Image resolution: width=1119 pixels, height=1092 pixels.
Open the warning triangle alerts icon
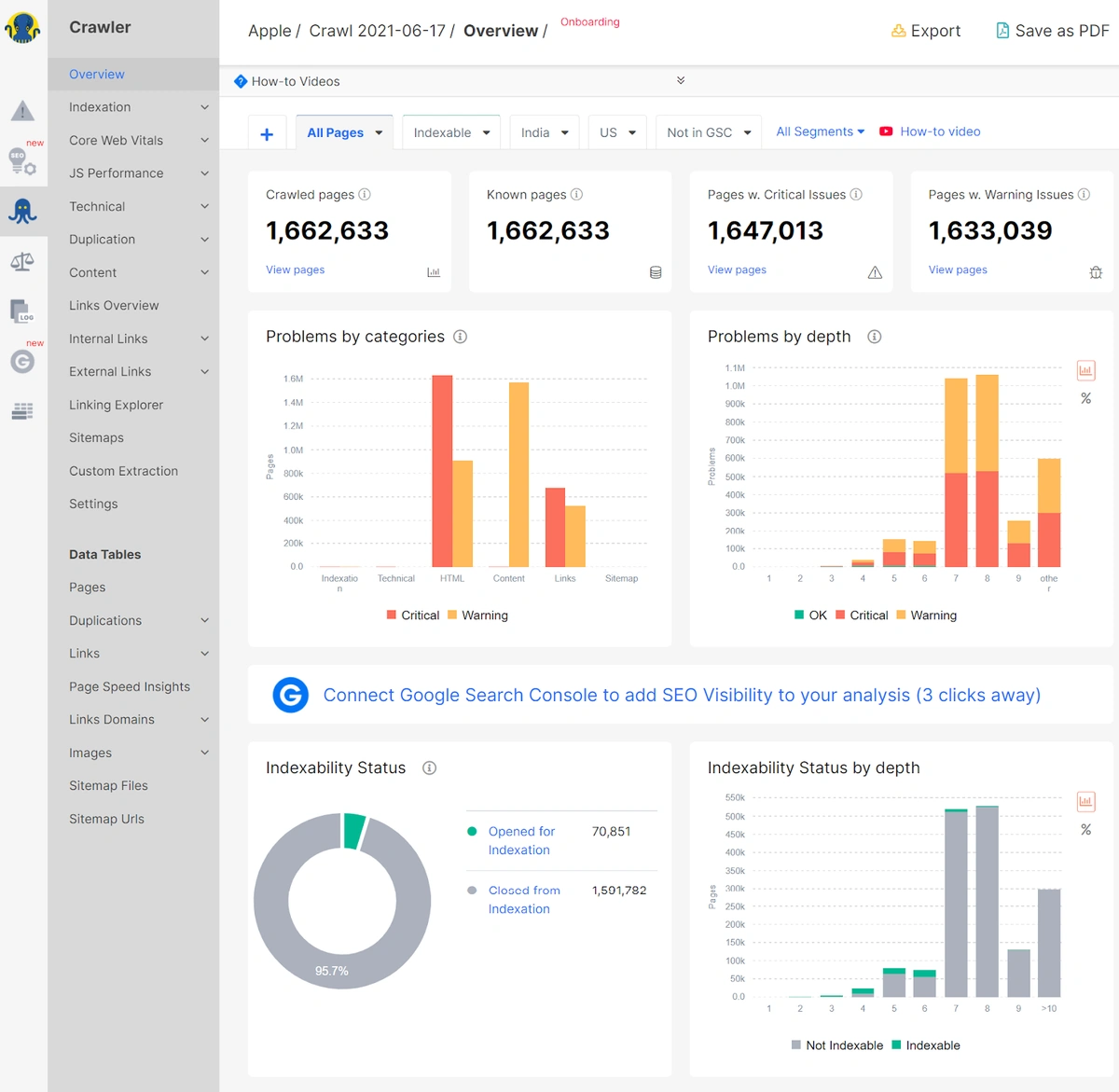click(22, 111)
